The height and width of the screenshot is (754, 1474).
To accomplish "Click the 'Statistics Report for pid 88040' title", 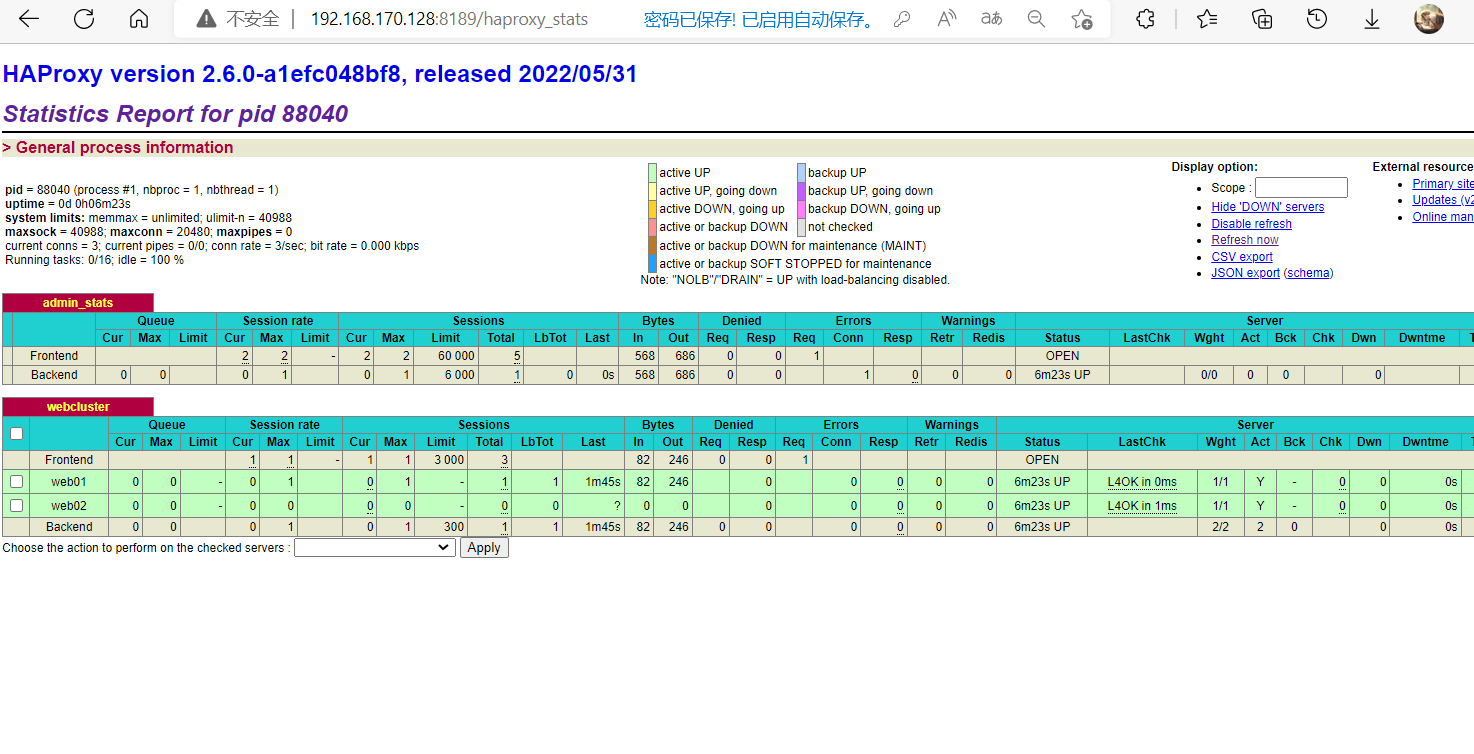I will 176,114.
